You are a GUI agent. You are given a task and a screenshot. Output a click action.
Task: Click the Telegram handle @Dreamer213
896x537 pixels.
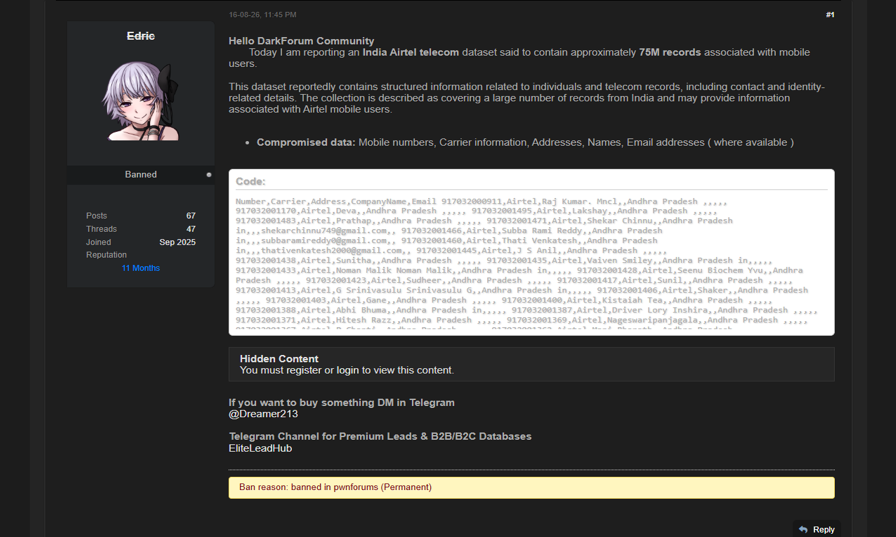click(x=263, y=414)
